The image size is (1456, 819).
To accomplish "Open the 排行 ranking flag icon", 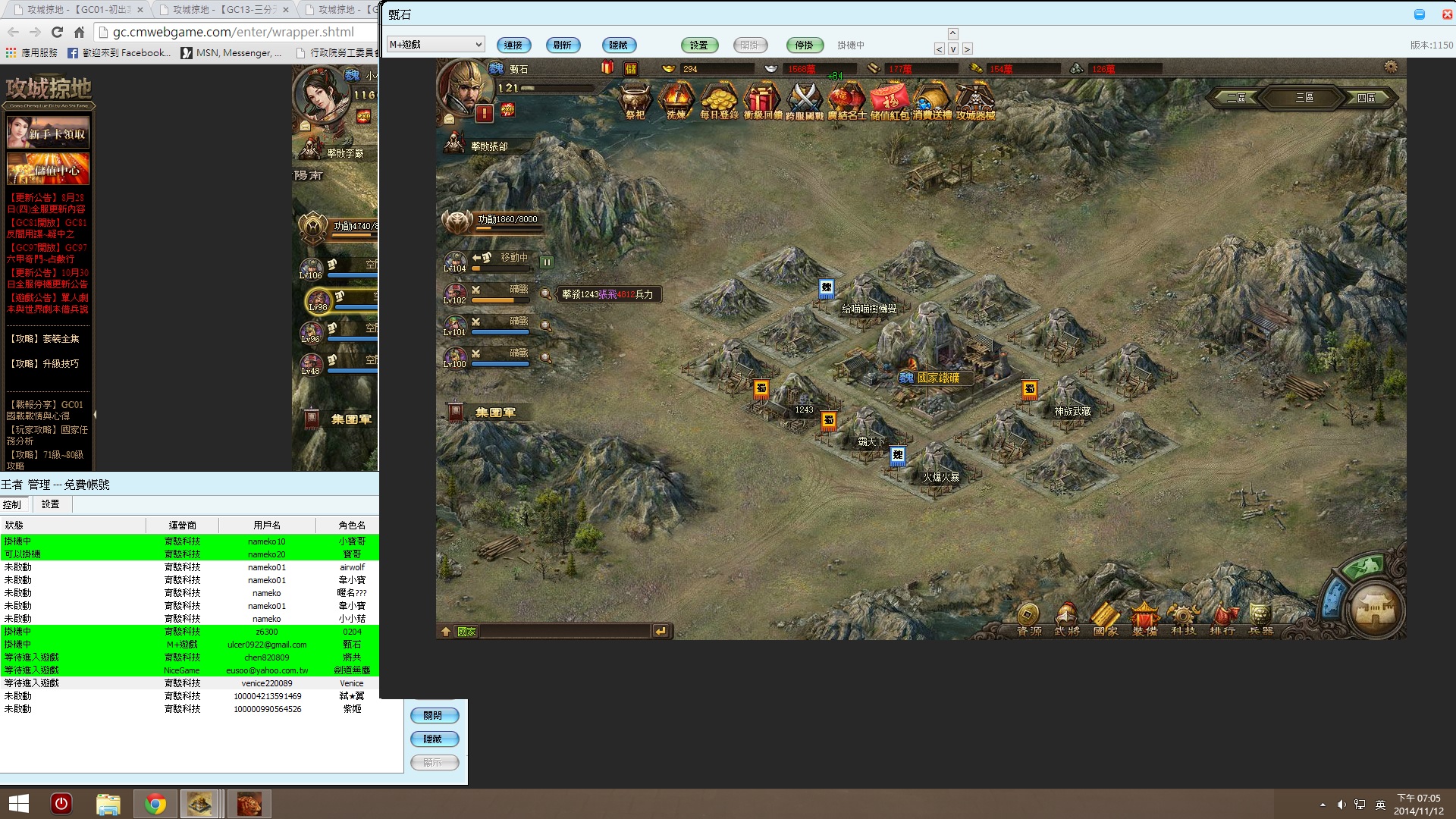I will coord(1222,619).
